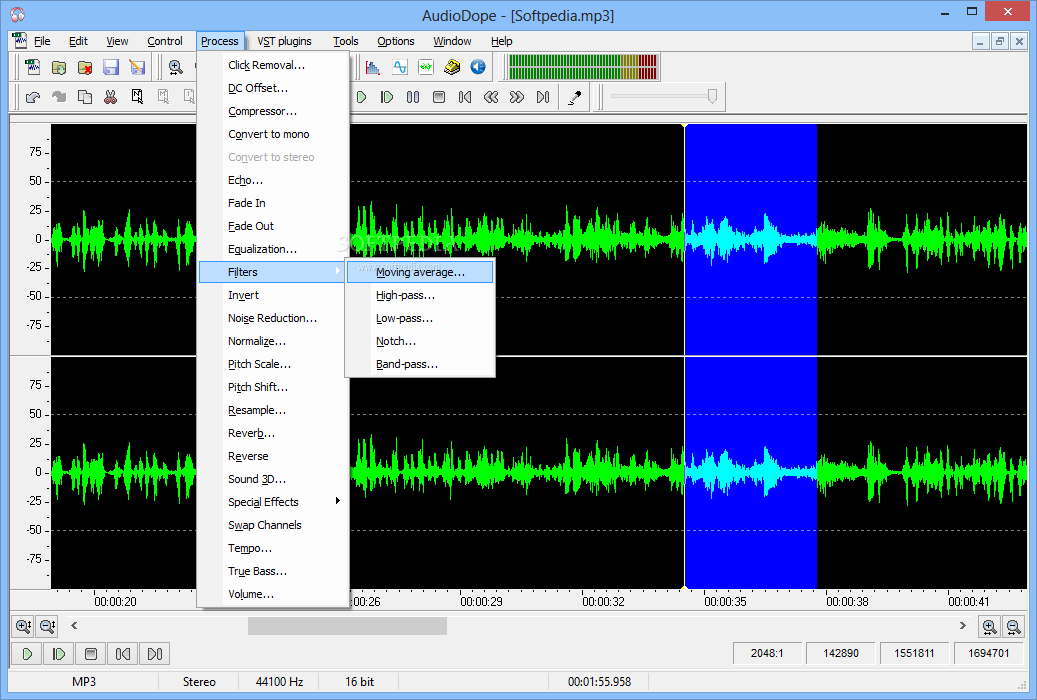
Task: Click the Redo arrow icon
Action: point(59,97)
